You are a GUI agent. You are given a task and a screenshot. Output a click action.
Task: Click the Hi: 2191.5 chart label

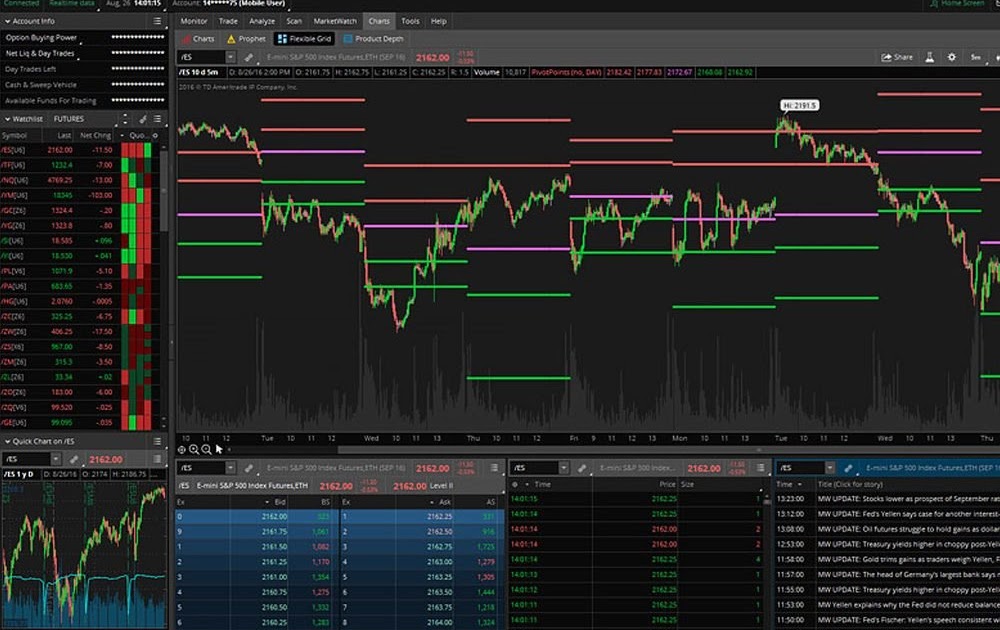click(799, 105)
